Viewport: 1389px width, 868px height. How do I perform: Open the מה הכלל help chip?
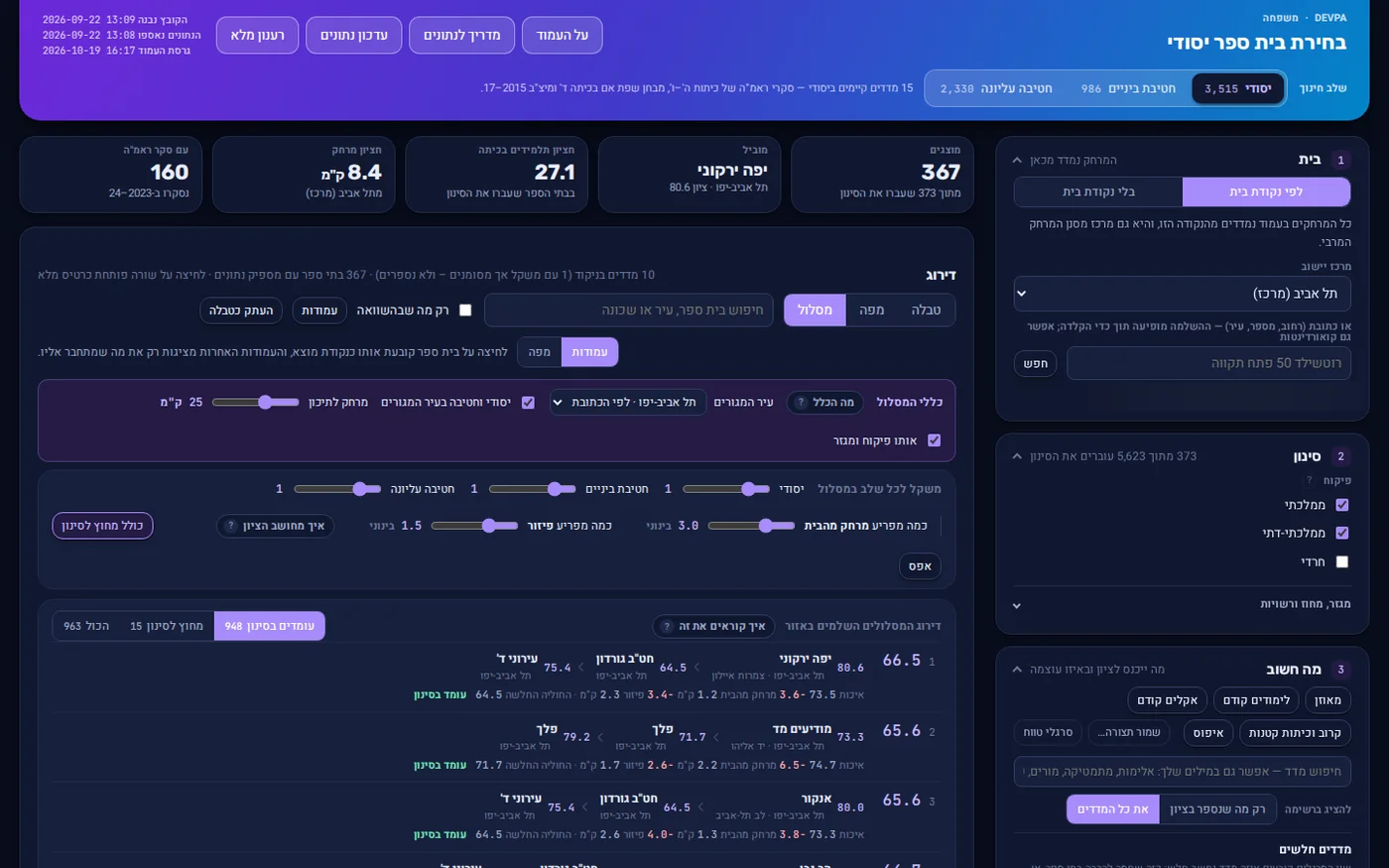(824, 402)
